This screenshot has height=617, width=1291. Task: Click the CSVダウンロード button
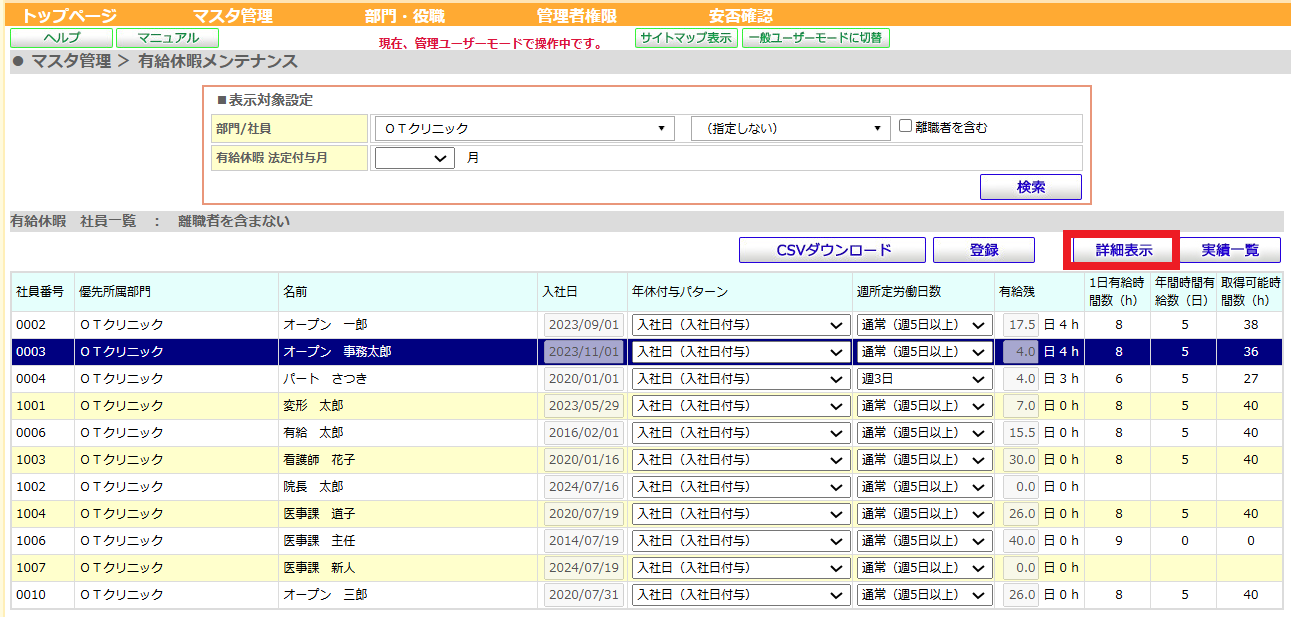(834, 250)
